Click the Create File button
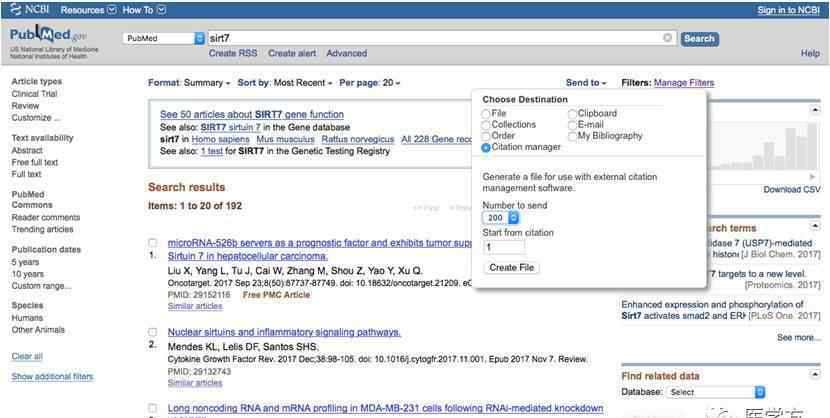The image size is (830, 418). pos(511,268)
